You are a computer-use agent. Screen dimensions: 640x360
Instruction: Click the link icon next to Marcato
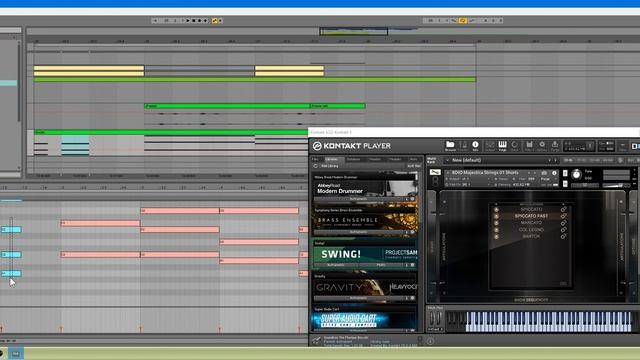[563, 223]
